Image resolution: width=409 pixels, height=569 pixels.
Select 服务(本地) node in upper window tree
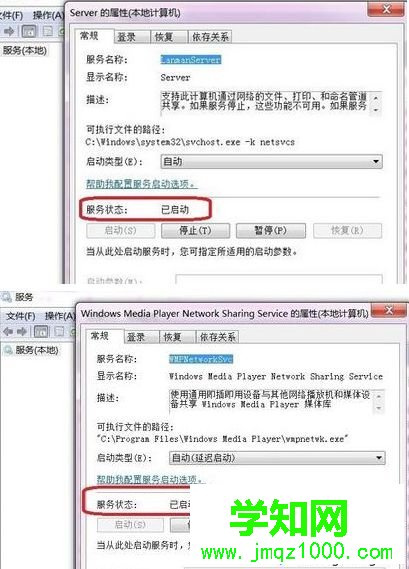coord(25,50)
